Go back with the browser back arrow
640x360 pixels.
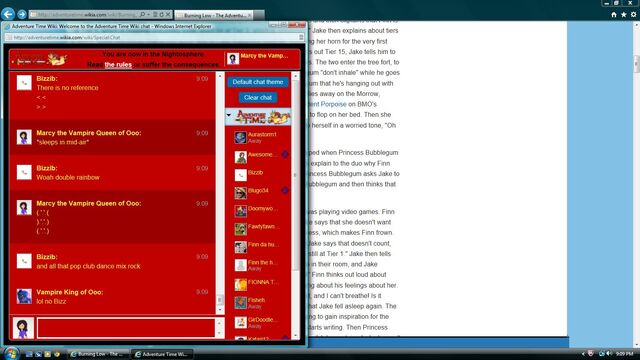8,14
